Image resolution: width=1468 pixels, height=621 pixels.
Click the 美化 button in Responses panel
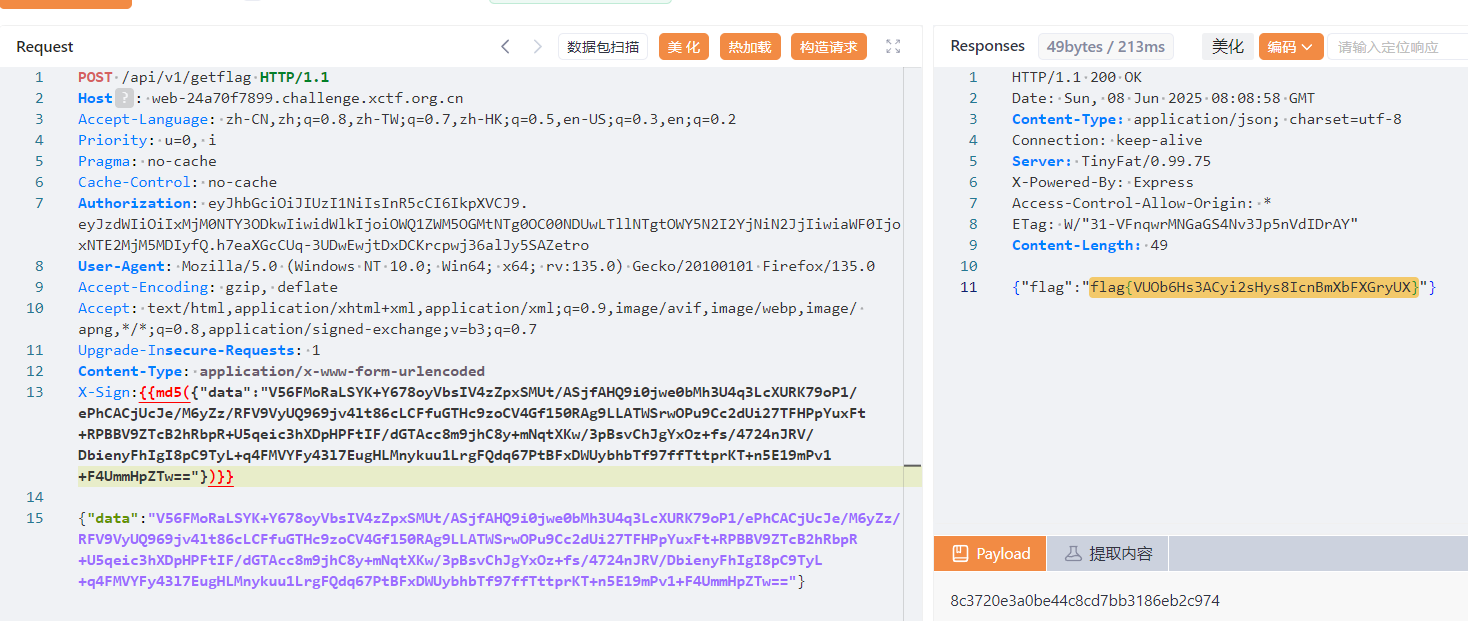[1227, 46]
